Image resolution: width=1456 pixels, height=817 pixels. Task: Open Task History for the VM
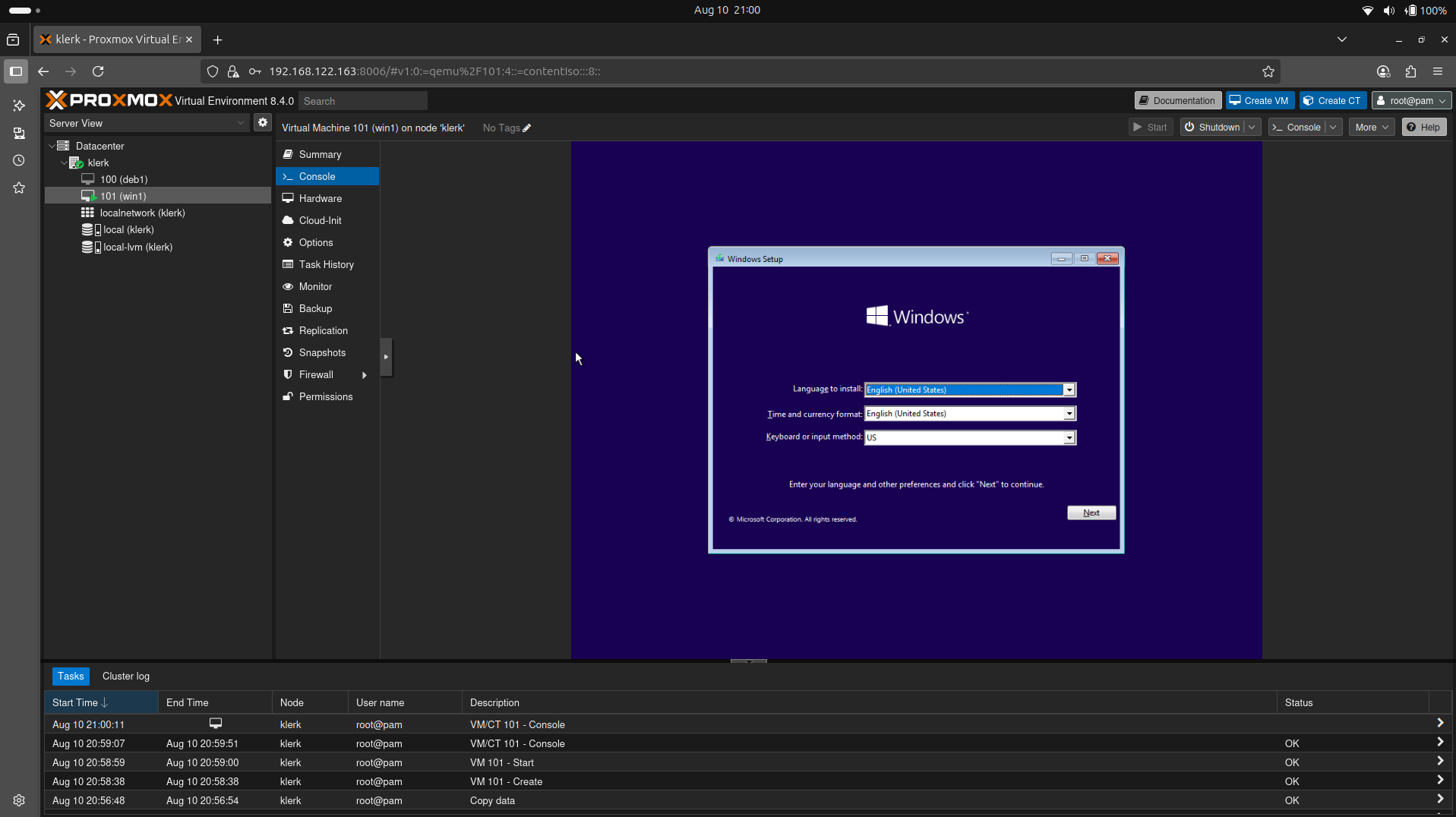click(x=327, y=264)
